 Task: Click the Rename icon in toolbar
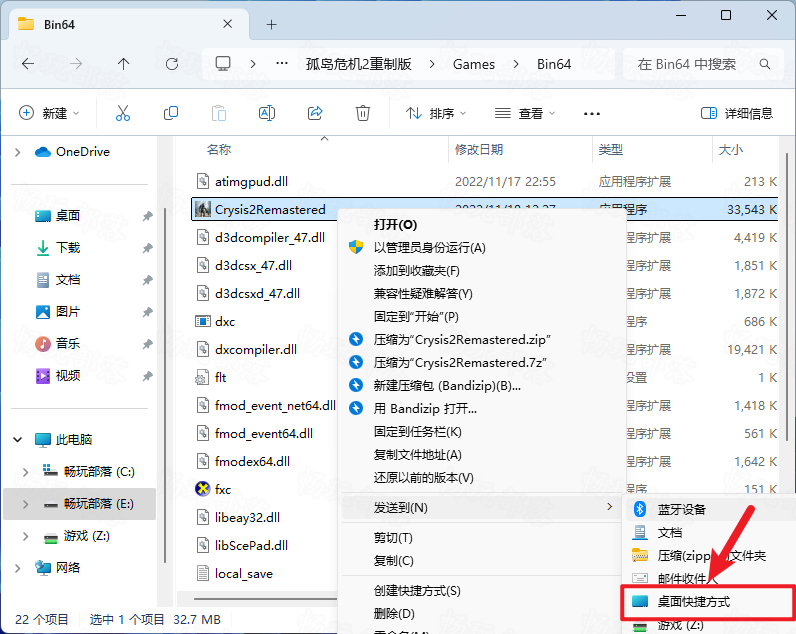[x=267, y=113]
